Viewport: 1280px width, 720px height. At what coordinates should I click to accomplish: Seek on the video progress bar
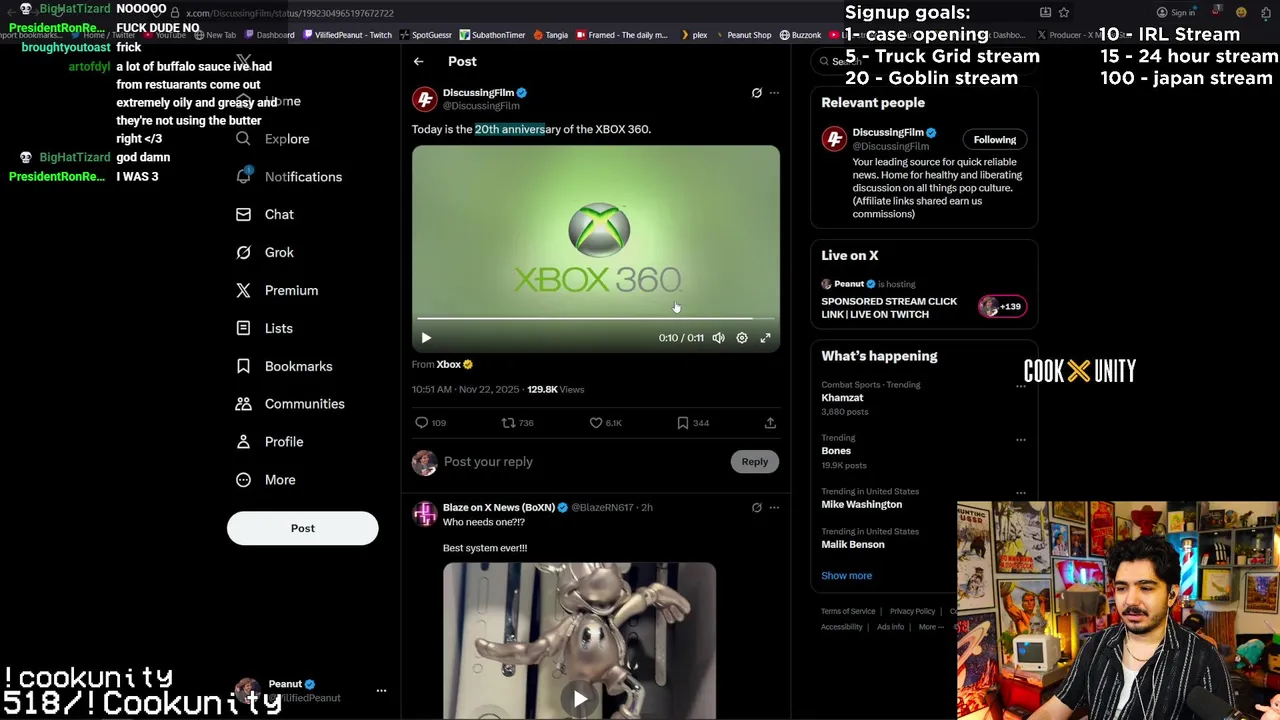pyautogui.click(x=596, y=319)
